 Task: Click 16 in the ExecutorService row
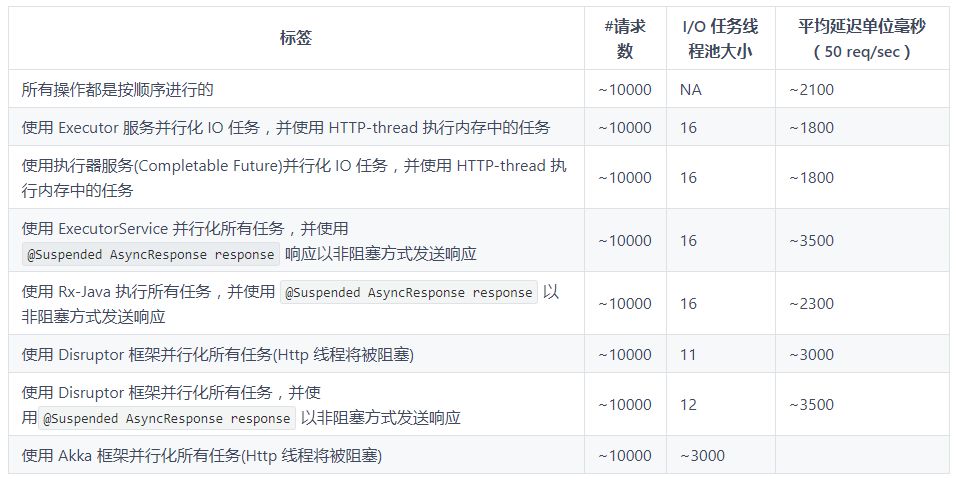coord(688,241)
